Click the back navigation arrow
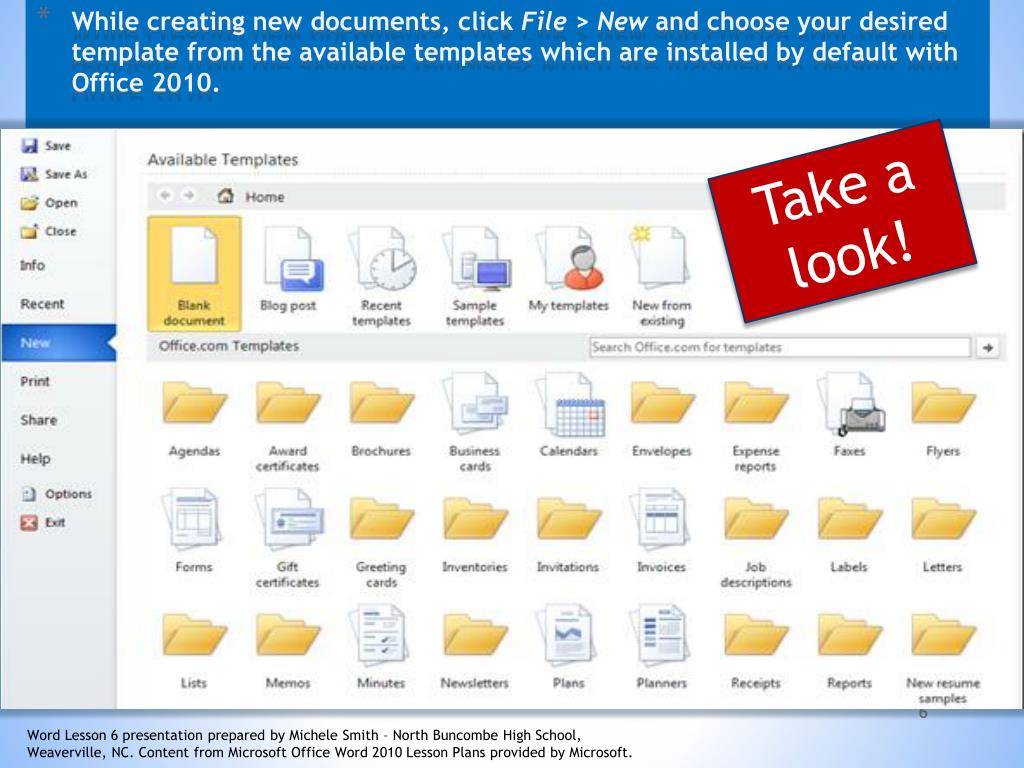1024x768 pixels. click(165, 195)
